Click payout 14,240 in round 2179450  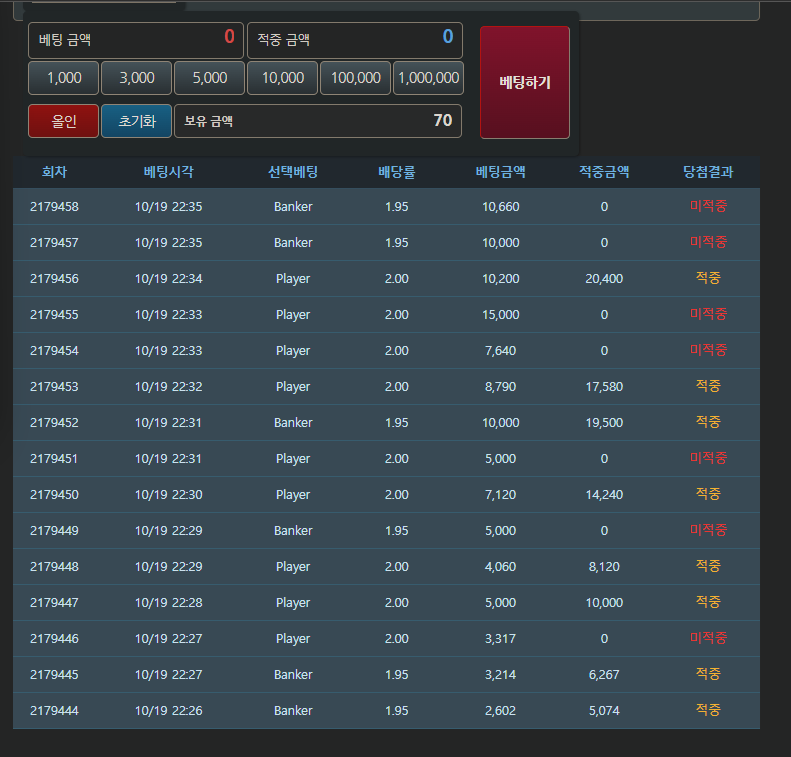[604, 495]
